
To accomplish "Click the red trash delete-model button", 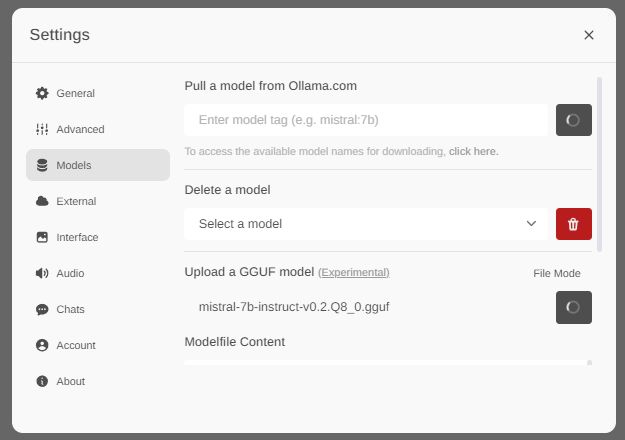I will click(574, 224).
